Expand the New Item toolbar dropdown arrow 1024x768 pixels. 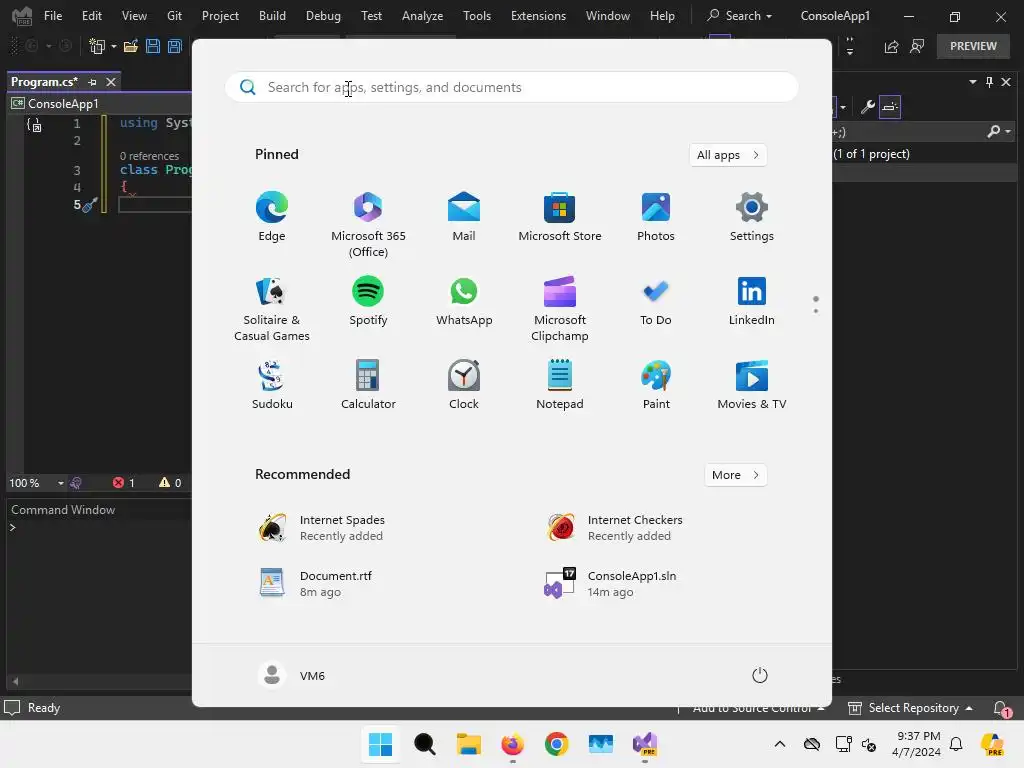pyautogui.click(x=114, y=46)
